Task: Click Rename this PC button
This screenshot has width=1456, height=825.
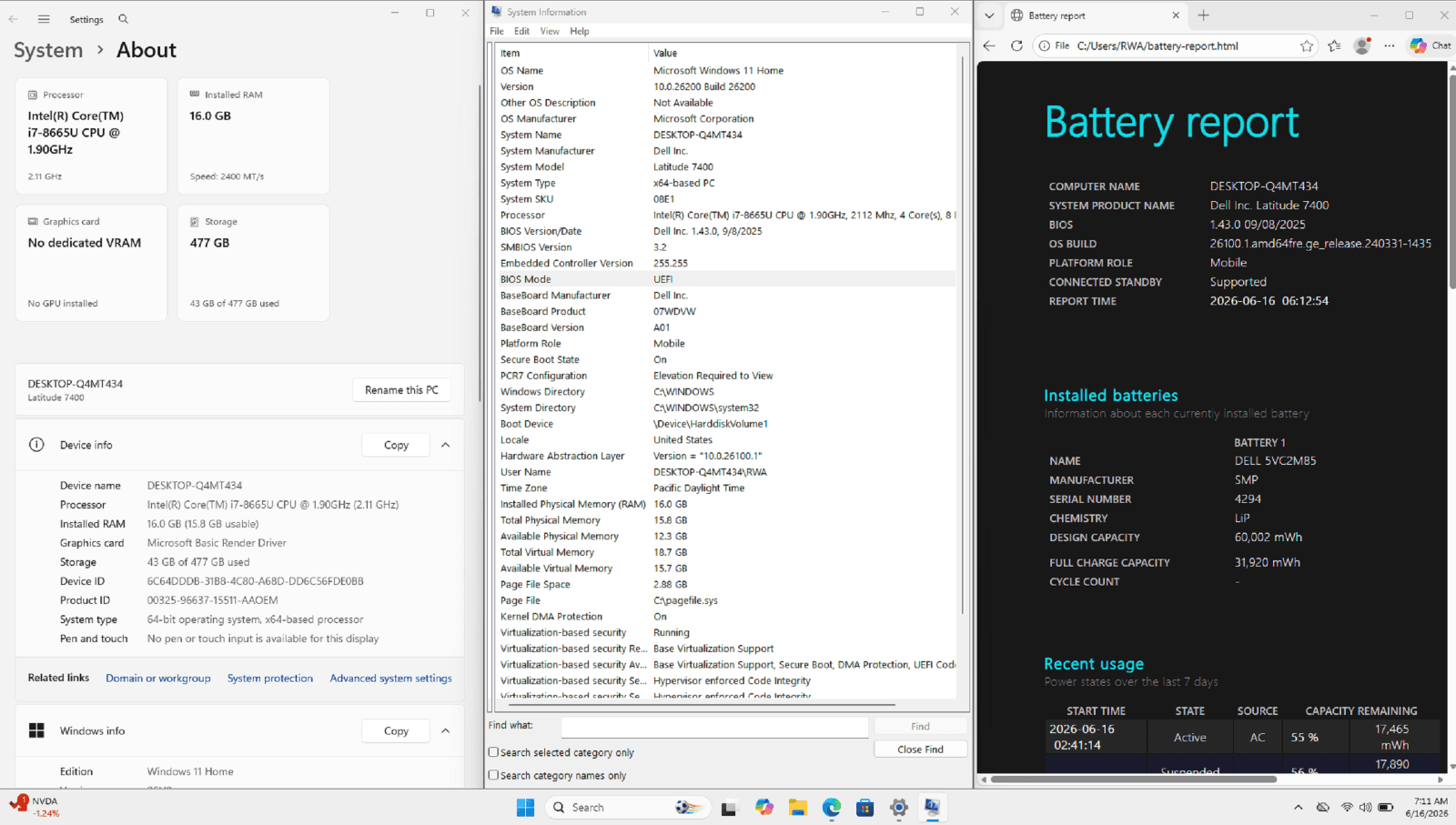Action: point(401,390)
